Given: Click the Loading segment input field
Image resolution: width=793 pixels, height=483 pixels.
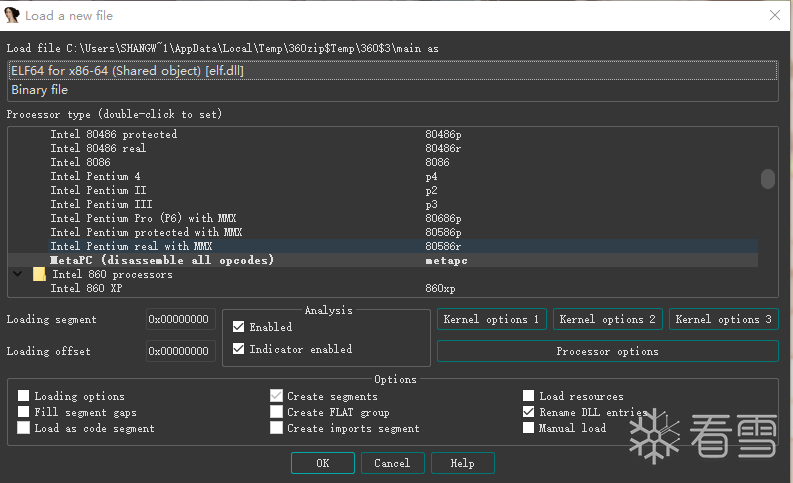Looking at the screenshot, I should pyautogui.click(x=180, y=320).
